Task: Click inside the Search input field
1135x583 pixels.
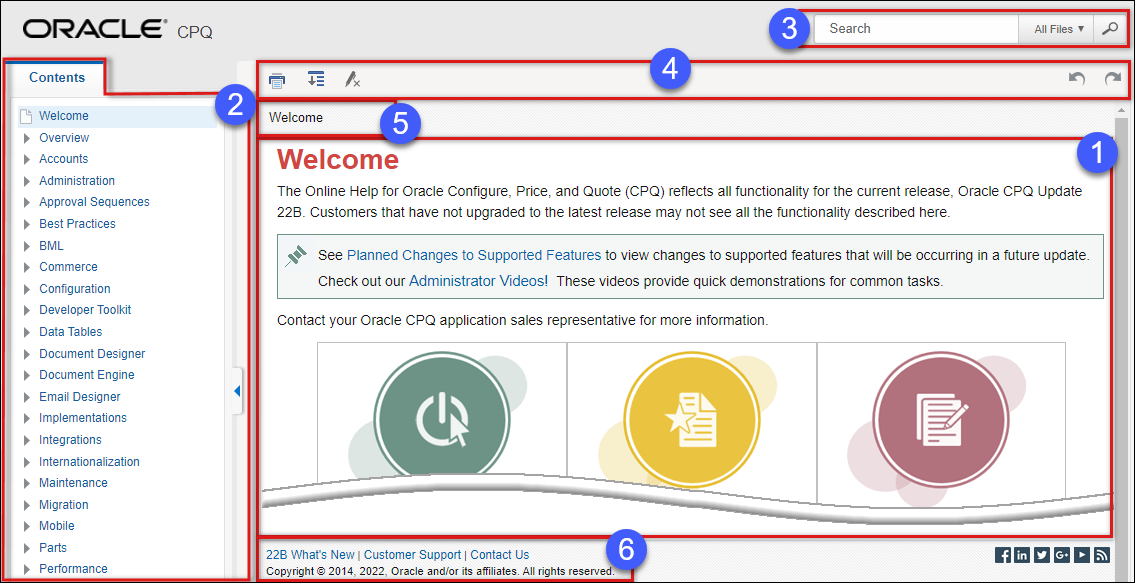Action: (916, 29)
